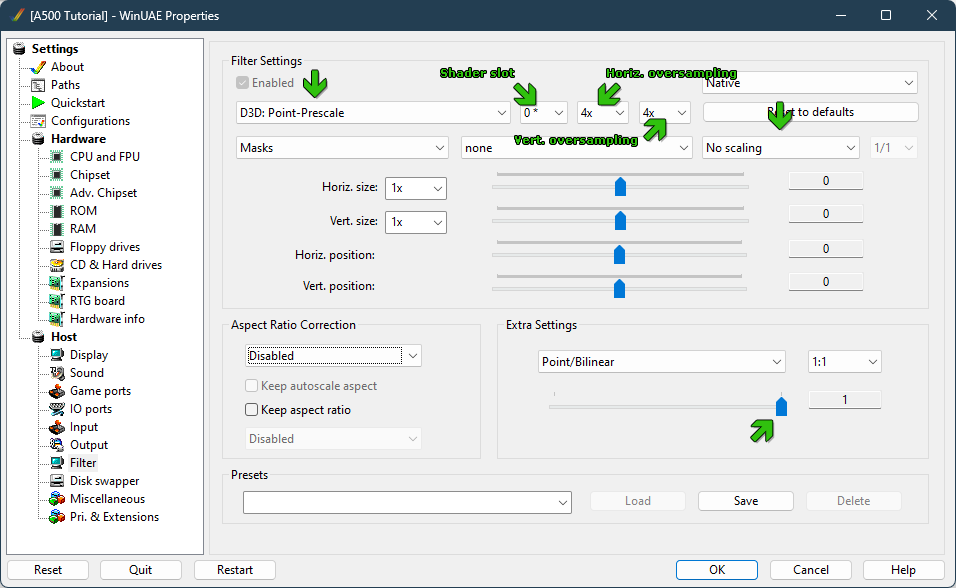Click the Pri. & Extensions icon

tap(57, 517)
